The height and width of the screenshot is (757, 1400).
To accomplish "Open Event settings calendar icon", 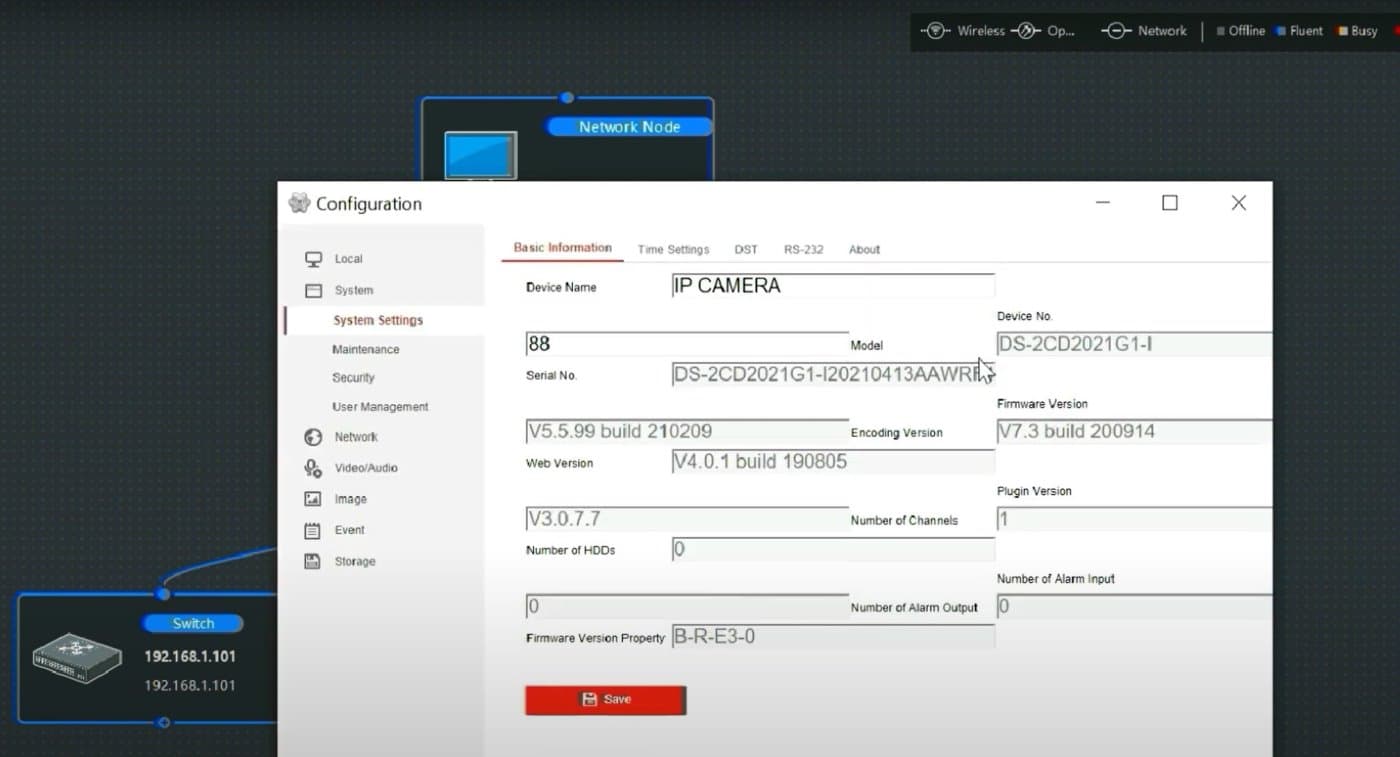I will tap(314, 530).
